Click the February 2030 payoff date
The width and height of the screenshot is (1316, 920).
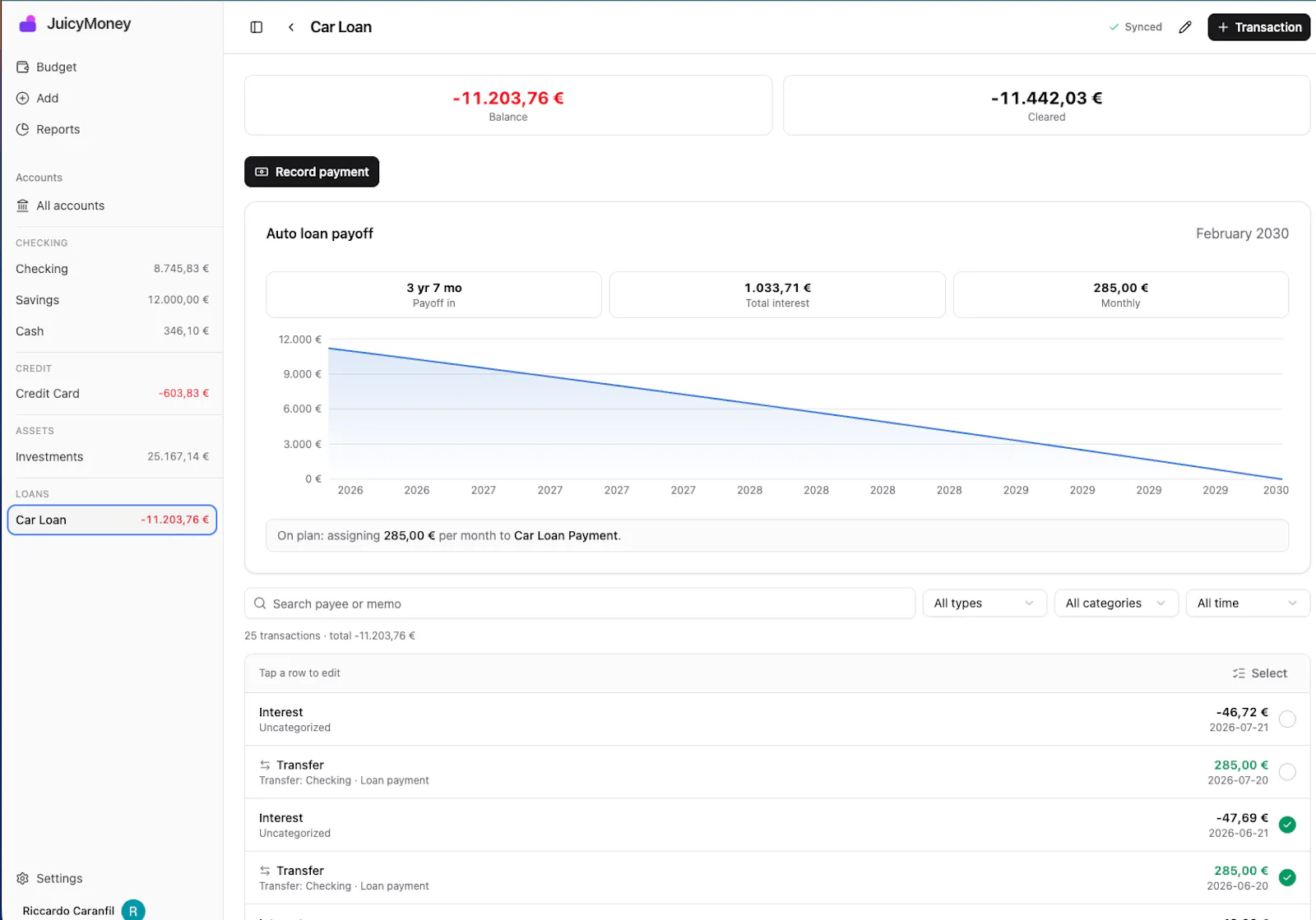(1242, 233)
